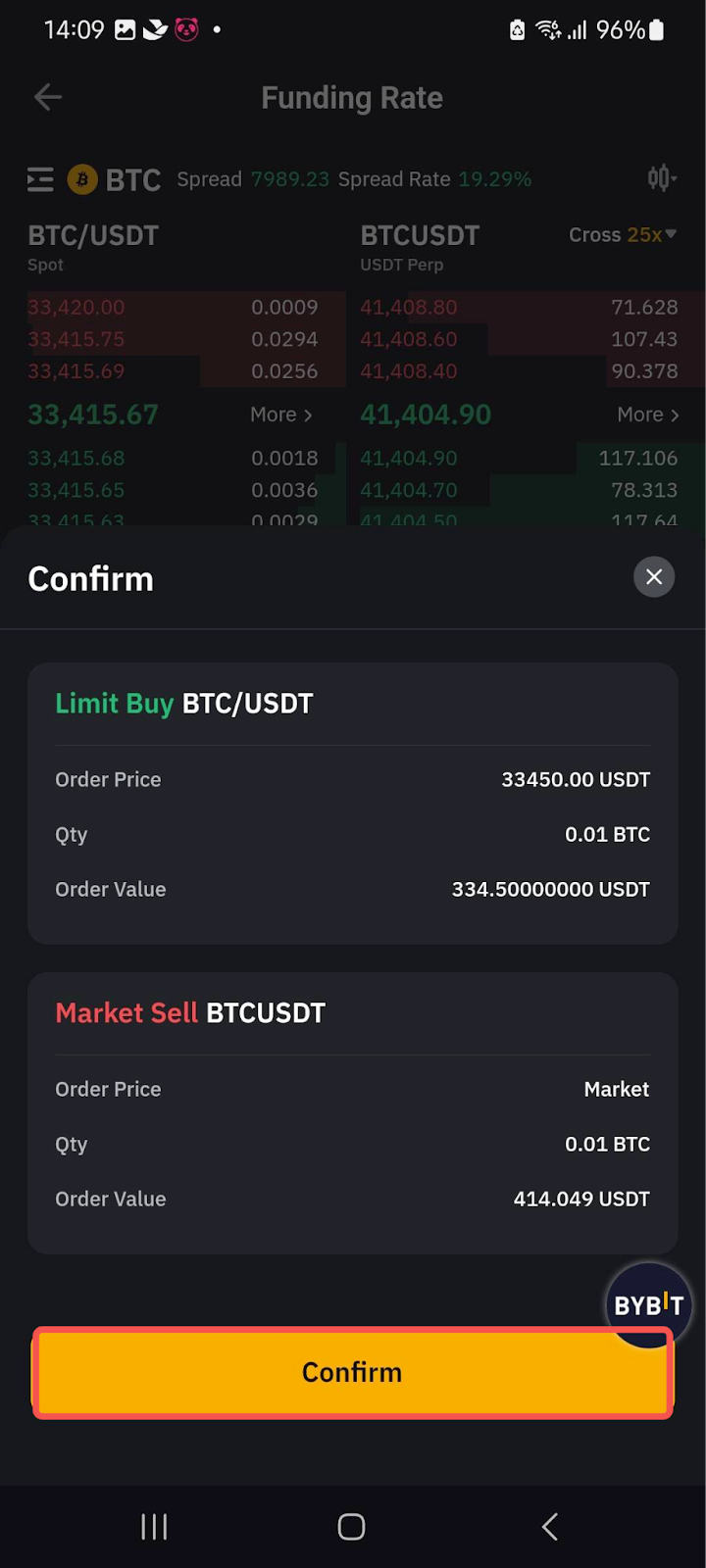The image size is (706, 1568).
Task: Select spot bid price 33,415.68
Action: click(76, 458)
